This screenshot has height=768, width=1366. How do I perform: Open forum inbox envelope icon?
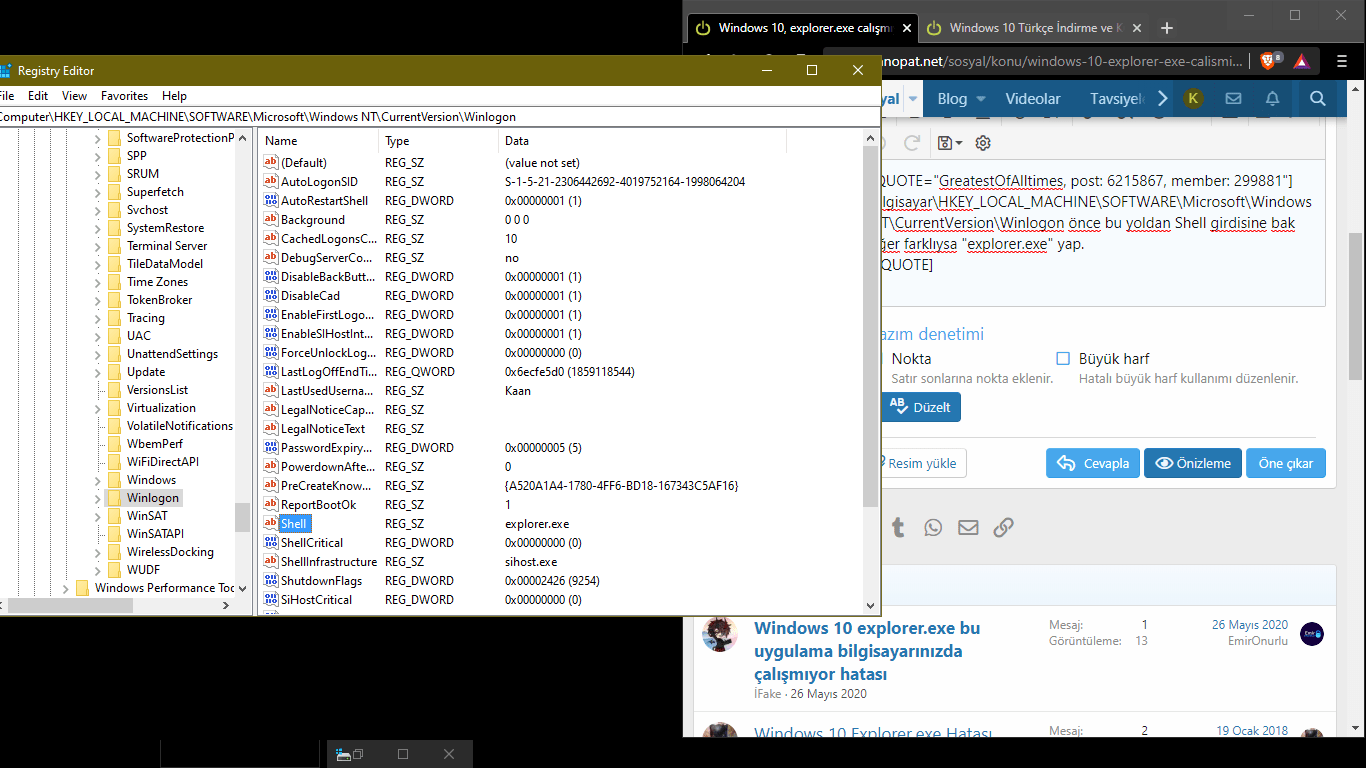coord(1233,98)
